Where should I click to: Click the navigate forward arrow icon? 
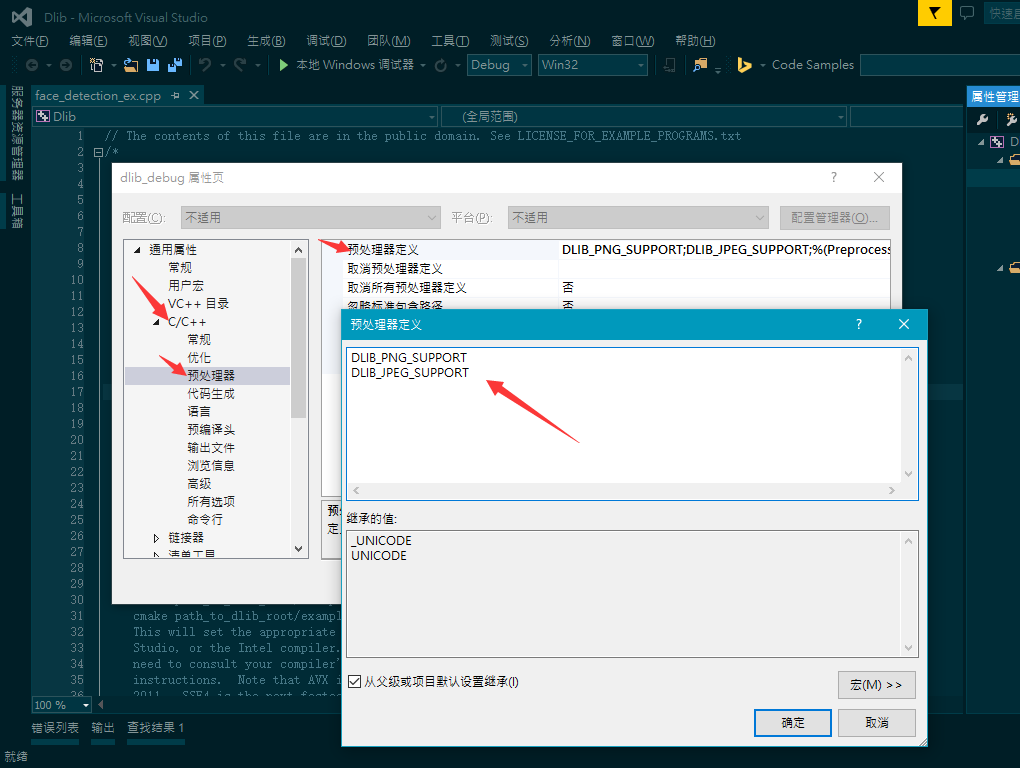coord(66,65)
